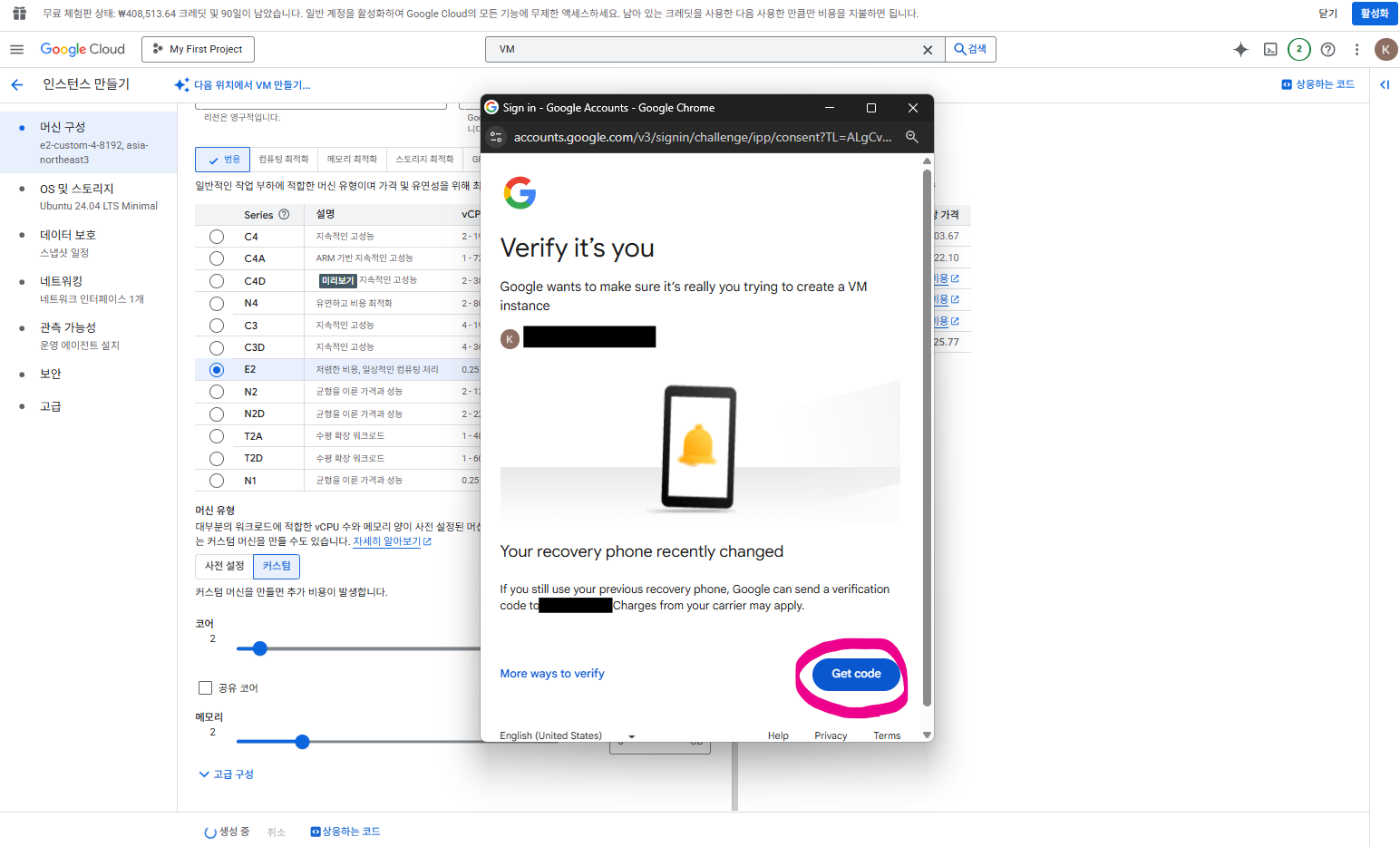1400x847 pixels.
Task: Expand the 고급 구성 section
Action: [x=226, y=774]
